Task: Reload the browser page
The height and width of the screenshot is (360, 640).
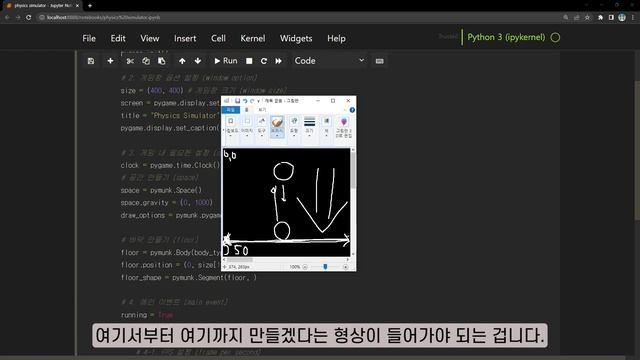Action: point(29,18)
